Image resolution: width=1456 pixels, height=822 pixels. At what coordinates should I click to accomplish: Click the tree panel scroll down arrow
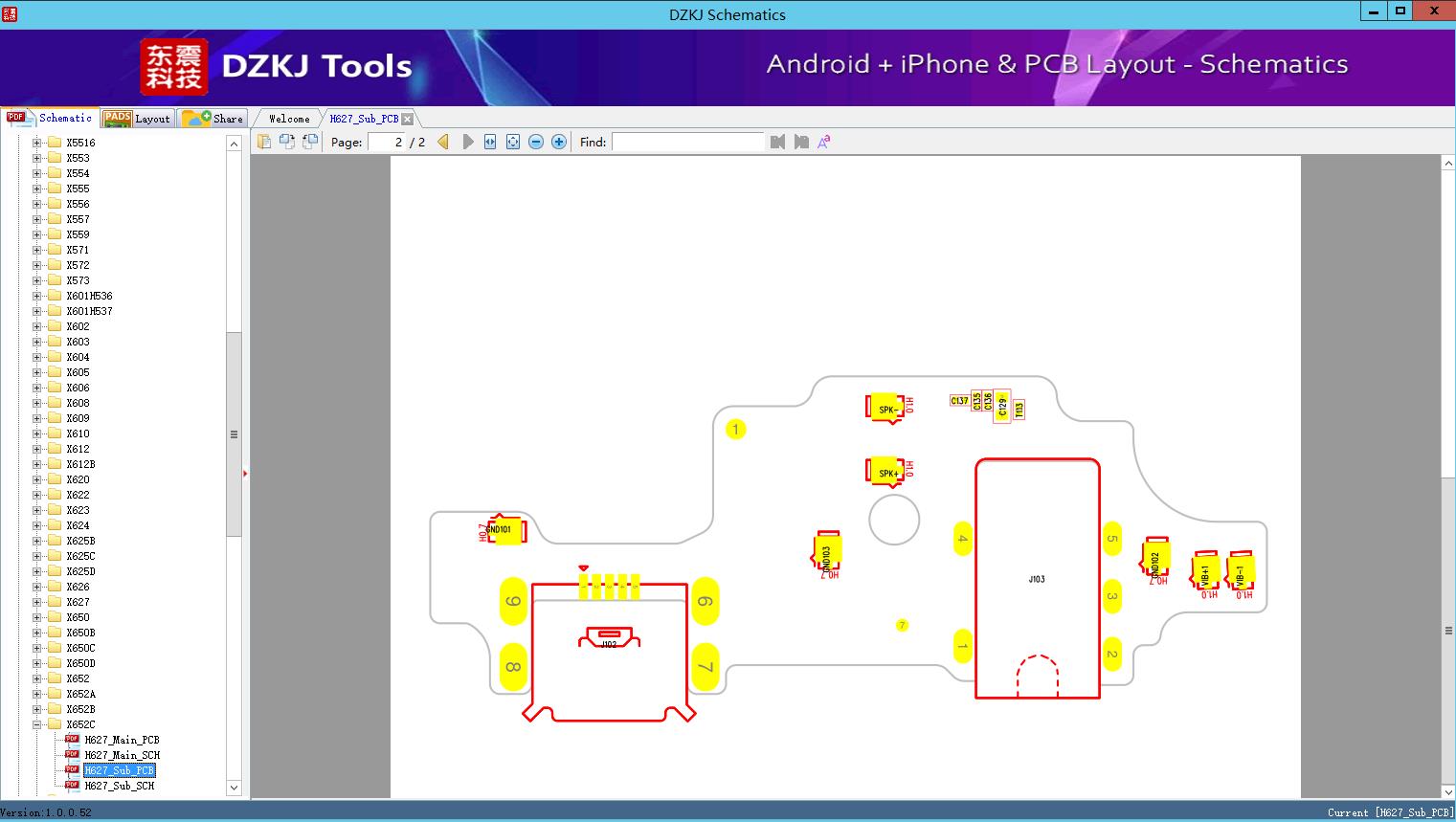234,788
